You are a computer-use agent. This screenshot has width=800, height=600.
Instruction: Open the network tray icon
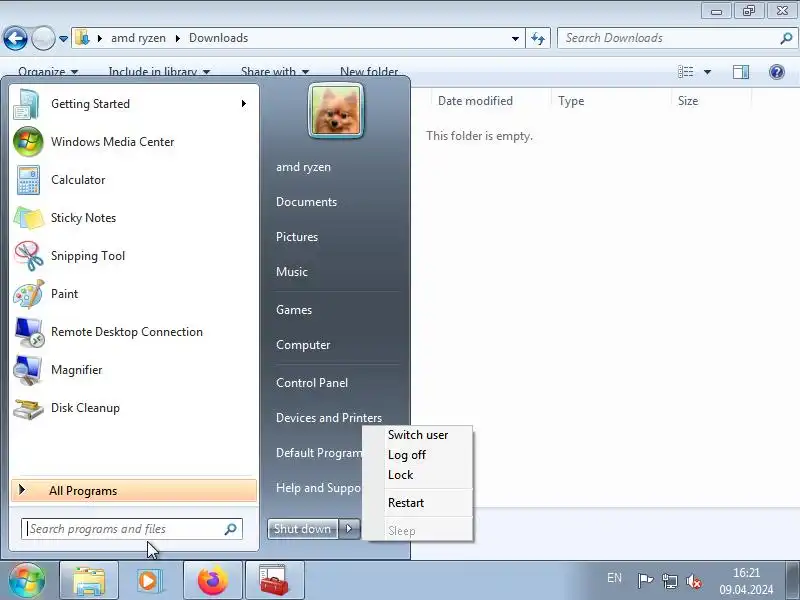tap(669, 581)
